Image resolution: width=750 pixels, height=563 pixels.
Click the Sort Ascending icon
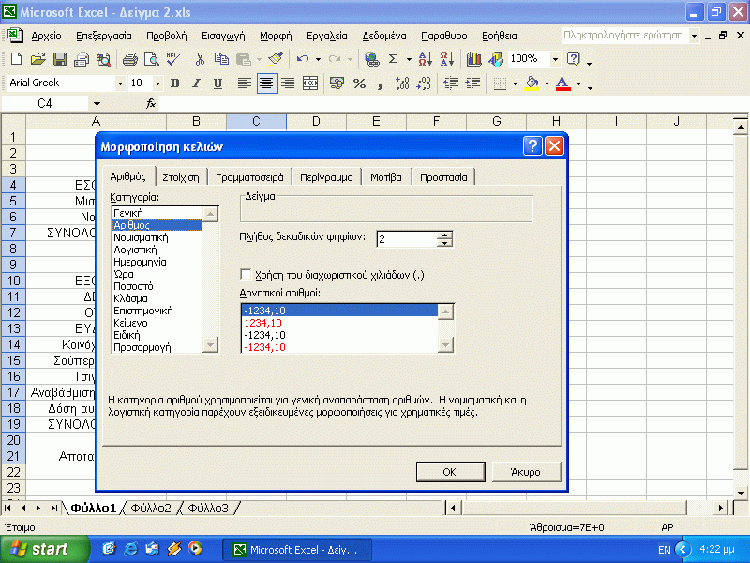(x=425, y=59)
